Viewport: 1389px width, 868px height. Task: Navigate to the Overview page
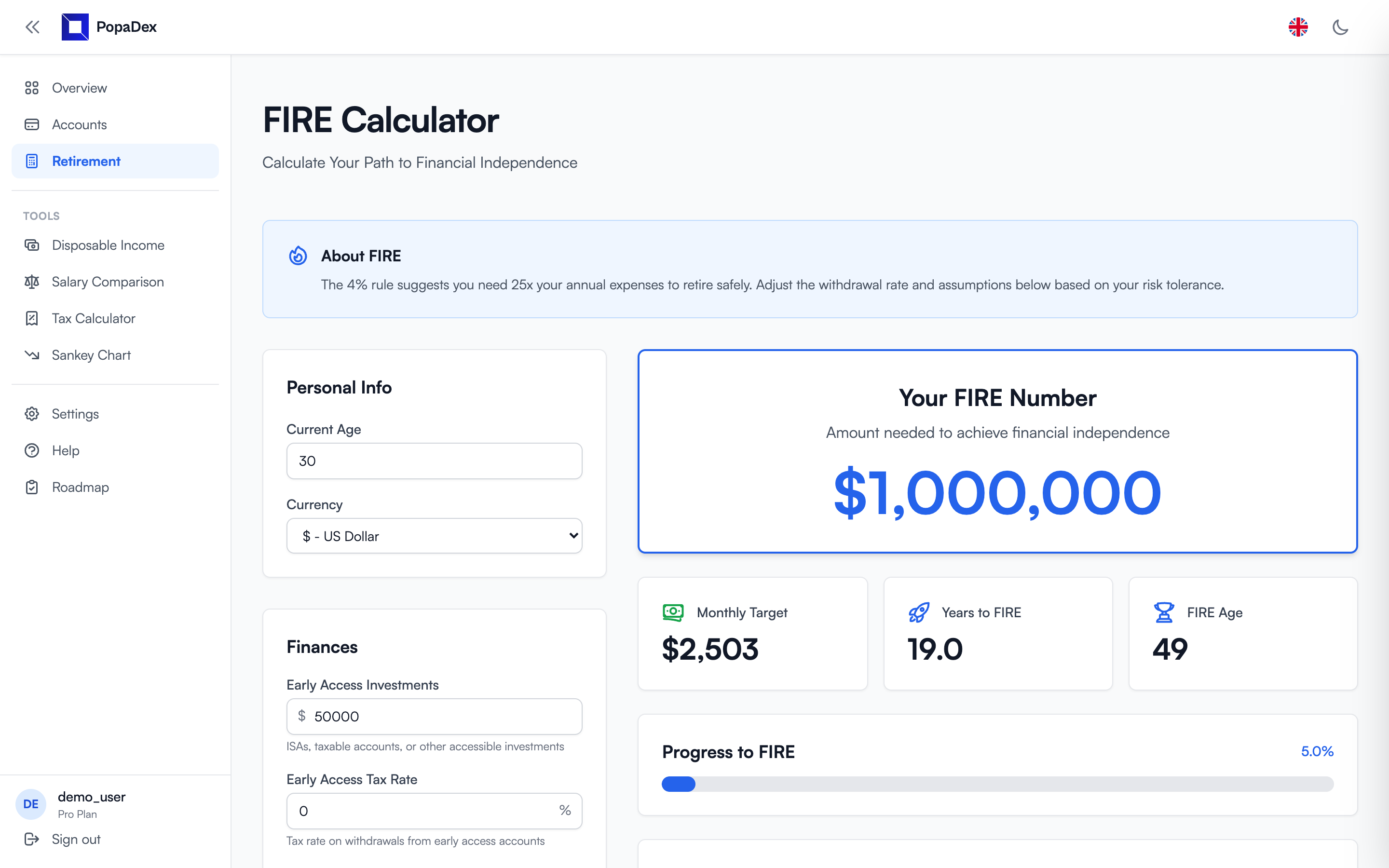click(x=79, y=88)
